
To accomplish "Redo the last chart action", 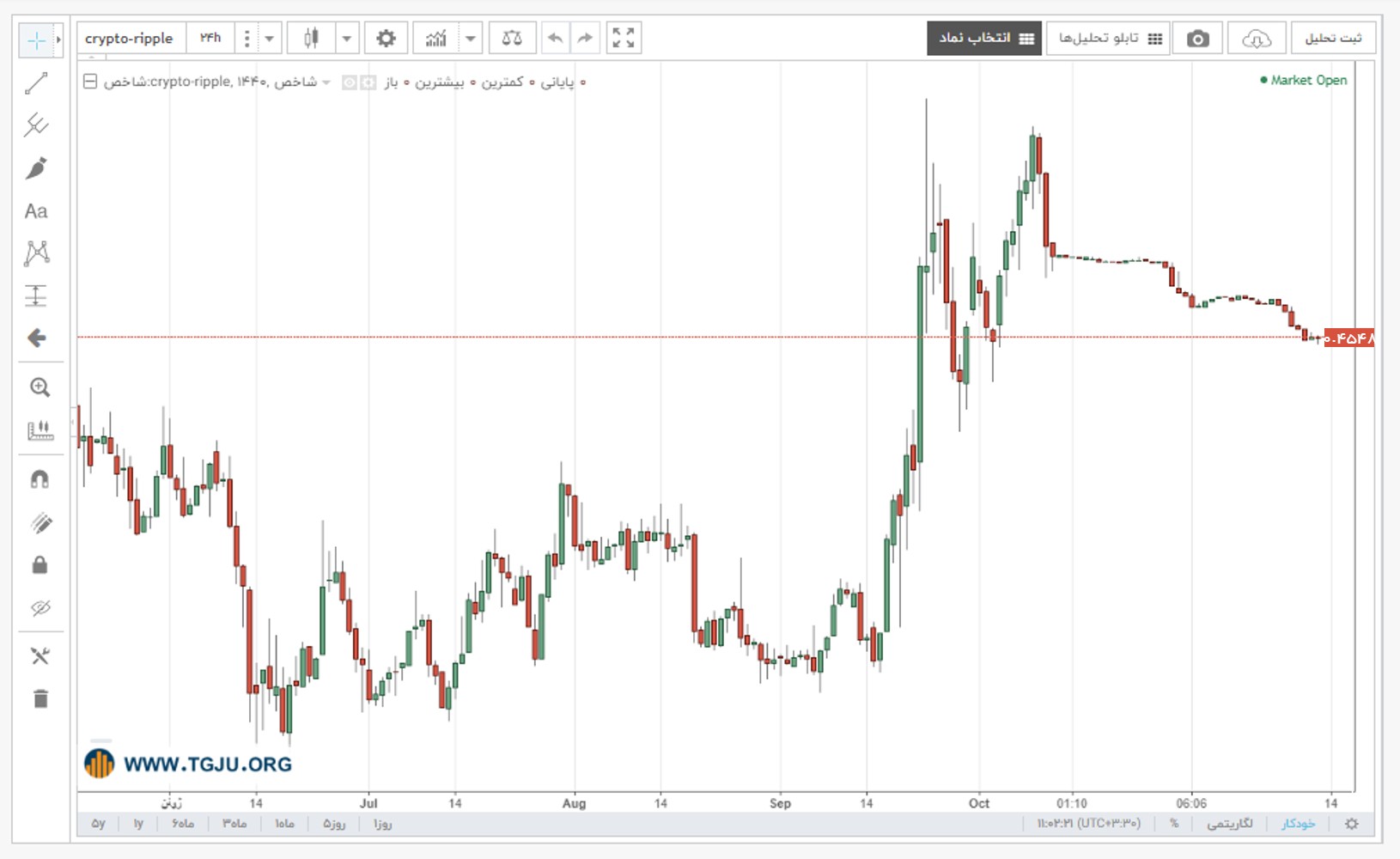I will (x=585, y=39).
